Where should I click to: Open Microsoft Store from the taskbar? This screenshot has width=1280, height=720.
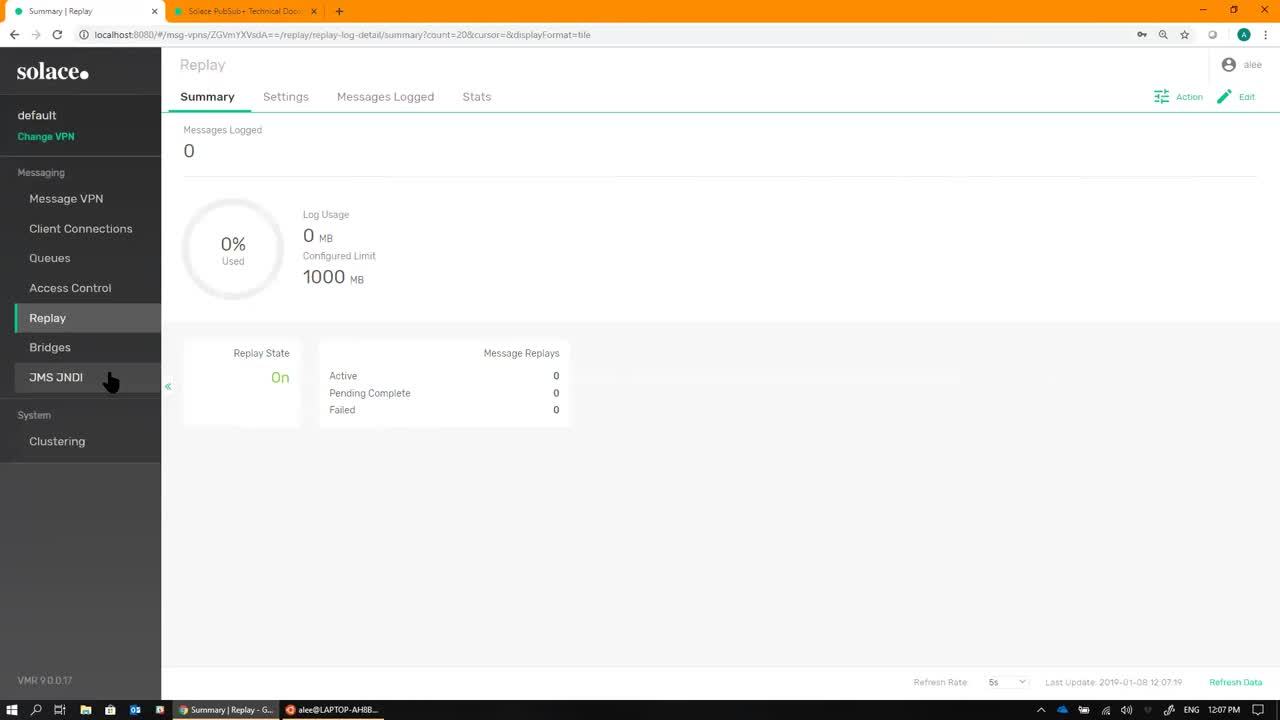(110, 710)
